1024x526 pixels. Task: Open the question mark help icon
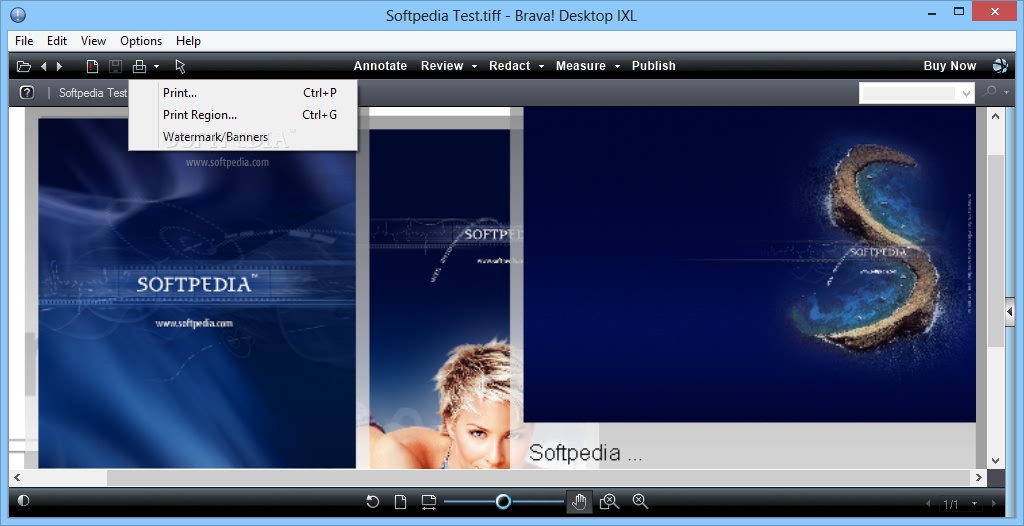(27, 92)
